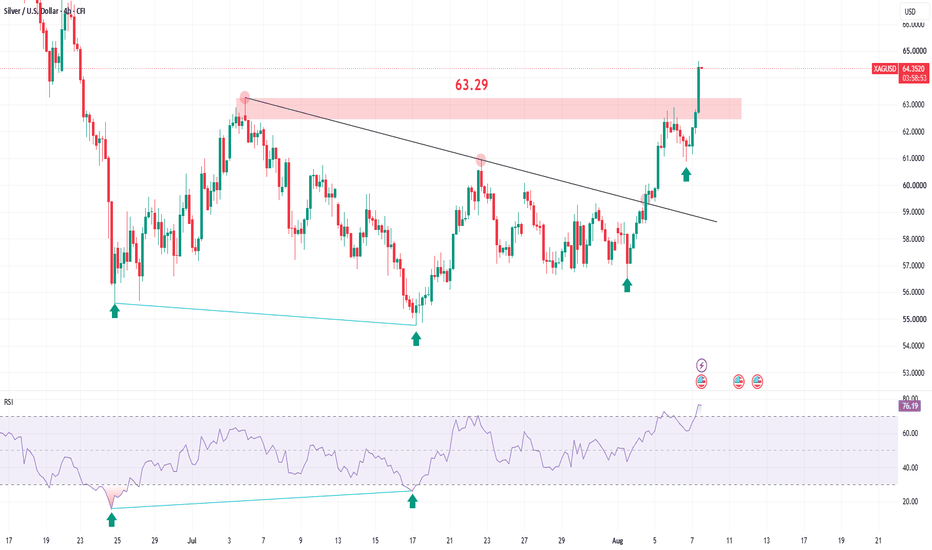
Task: Click the 58.0000 price axis label
Action: tap(914, 239)
